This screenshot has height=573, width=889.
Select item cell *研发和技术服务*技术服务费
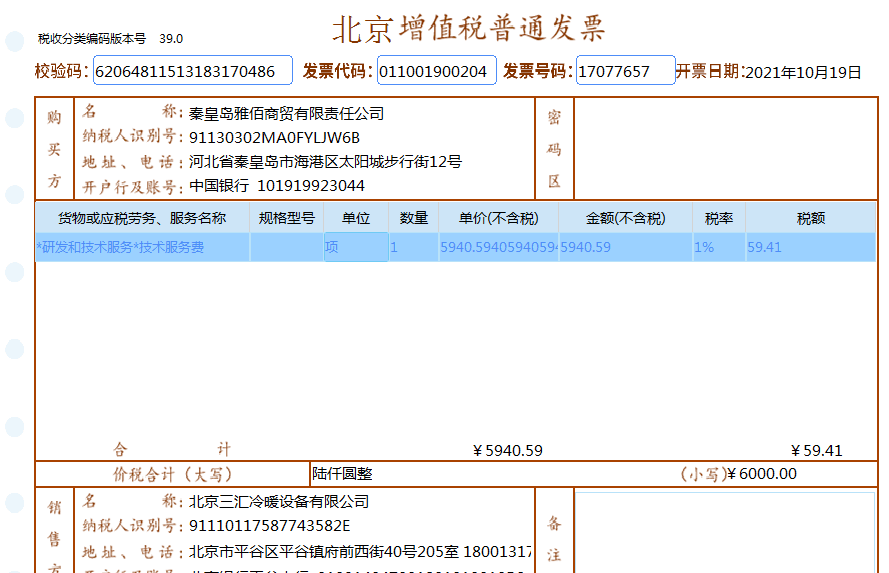coord(142,247)
